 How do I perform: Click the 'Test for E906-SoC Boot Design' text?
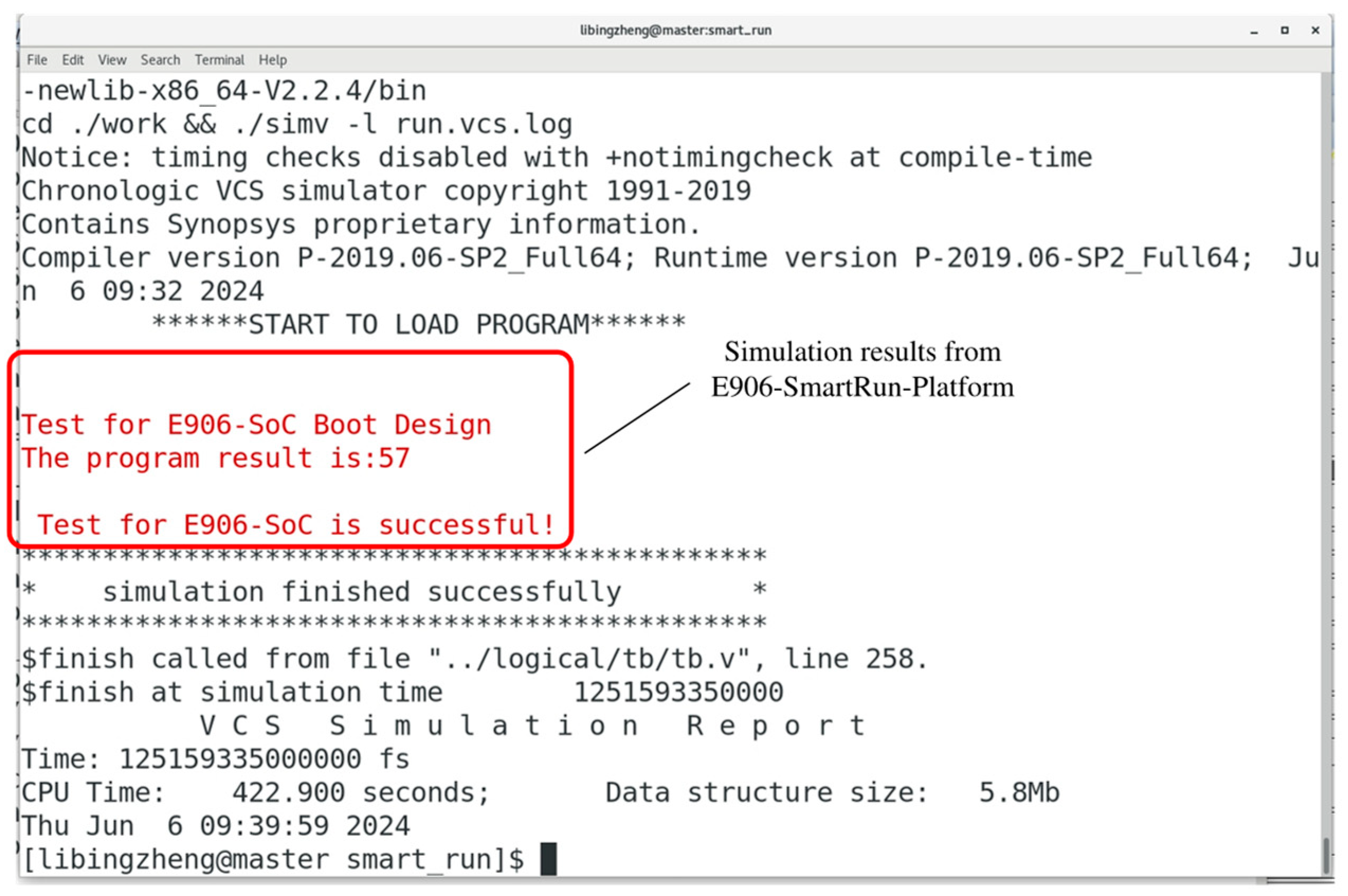256,425
